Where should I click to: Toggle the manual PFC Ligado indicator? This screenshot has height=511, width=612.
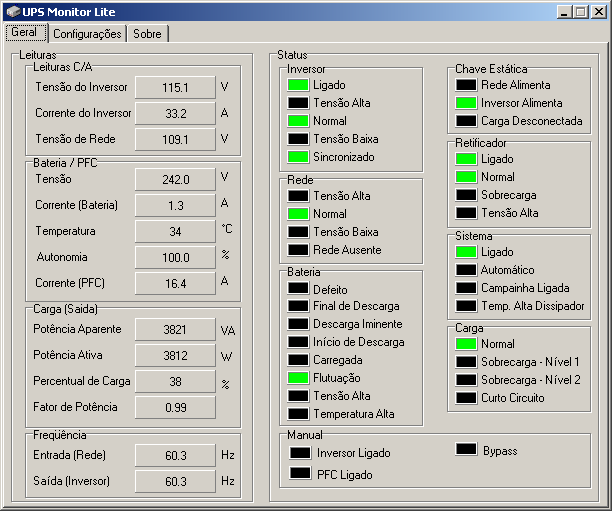pos(300,474)
